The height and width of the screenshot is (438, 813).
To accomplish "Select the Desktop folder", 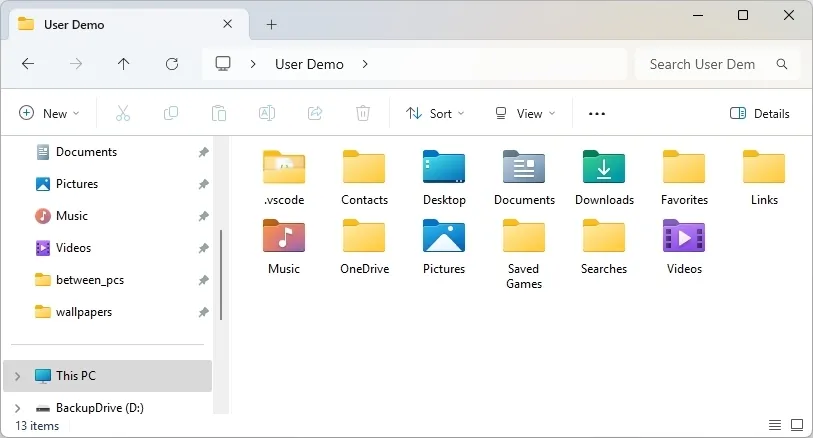I will [x=444, y=178].
